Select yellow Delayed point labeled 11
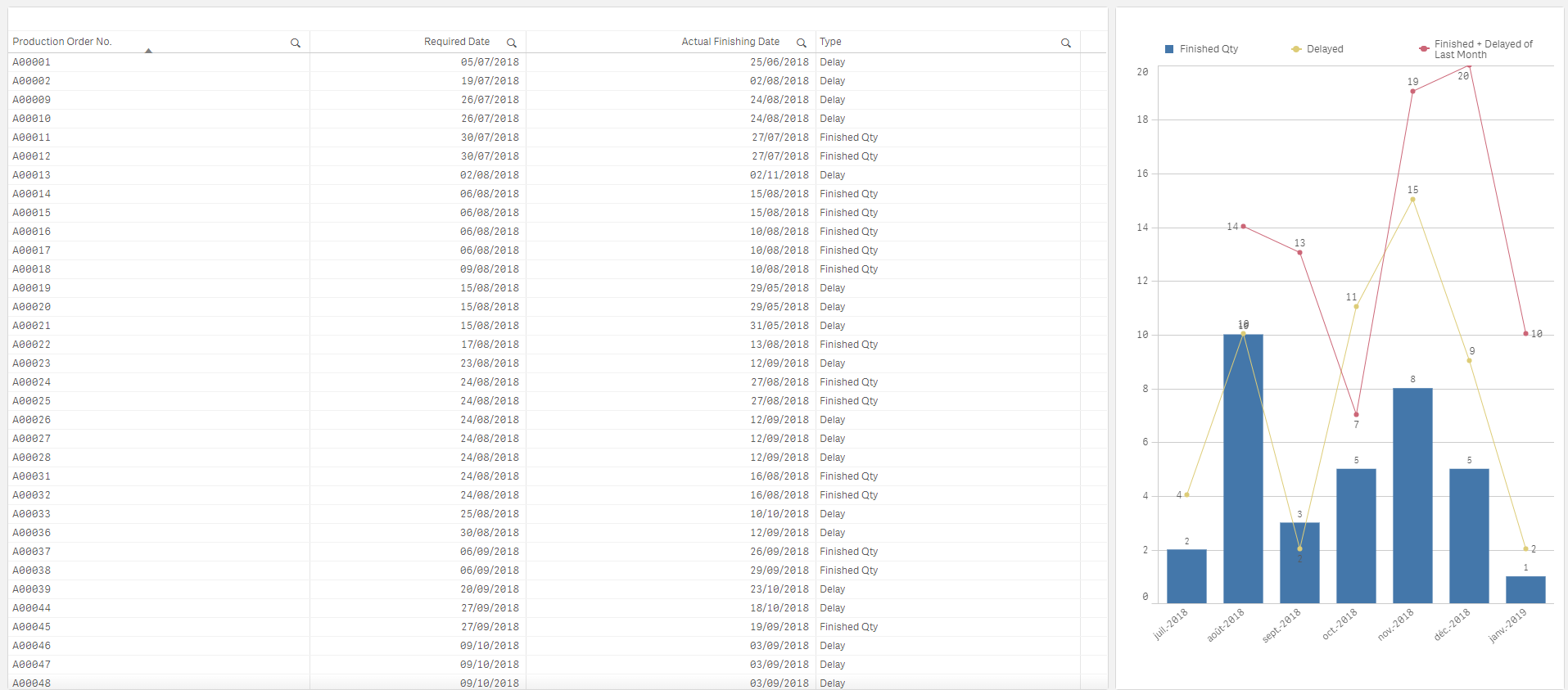Screen dimensions: 1568x690 pyautogui.click(x=1356, y=306)
